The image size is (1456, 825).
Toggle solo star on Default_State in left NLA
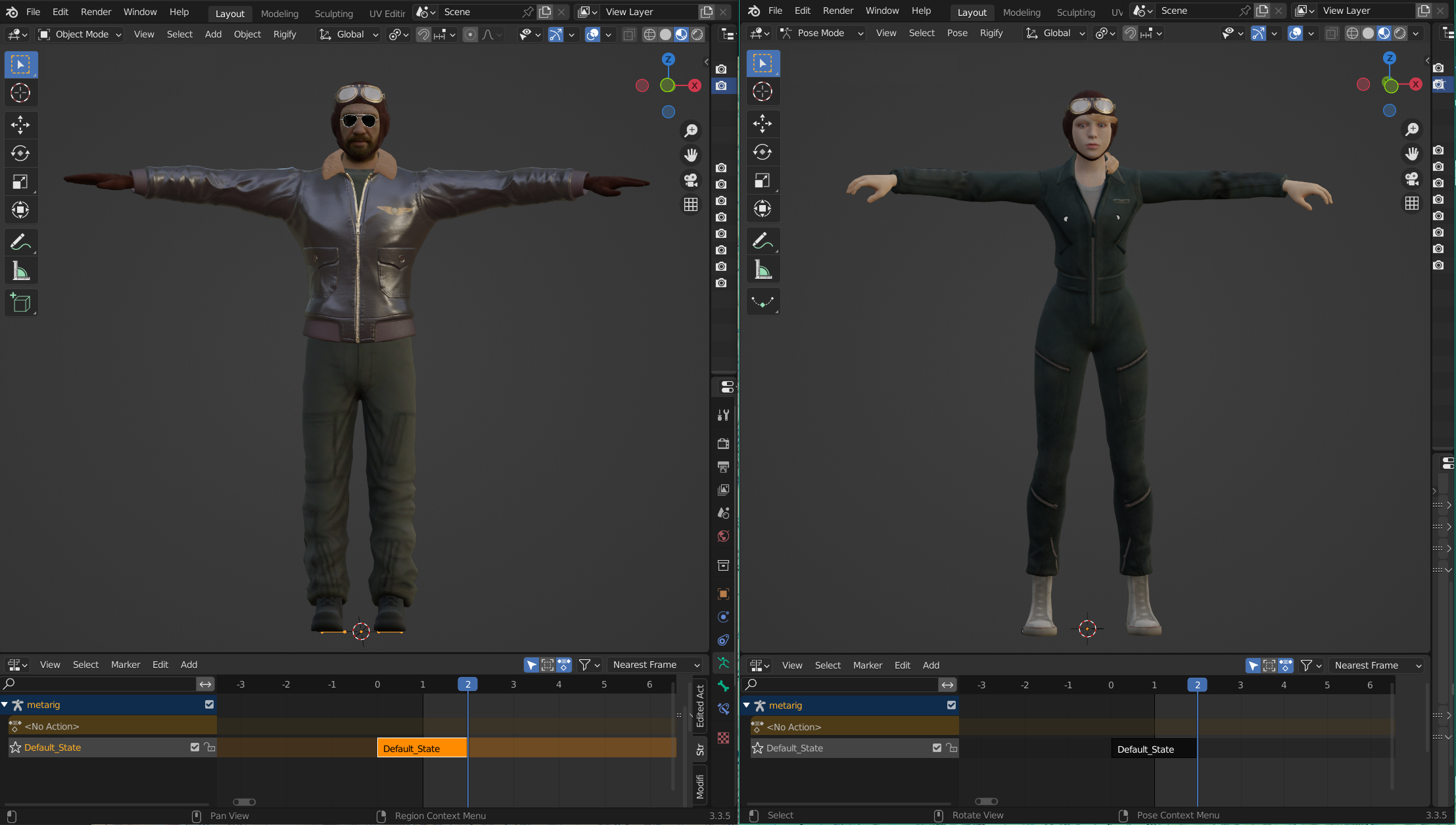pyautogui.click(x=15, y=747)
